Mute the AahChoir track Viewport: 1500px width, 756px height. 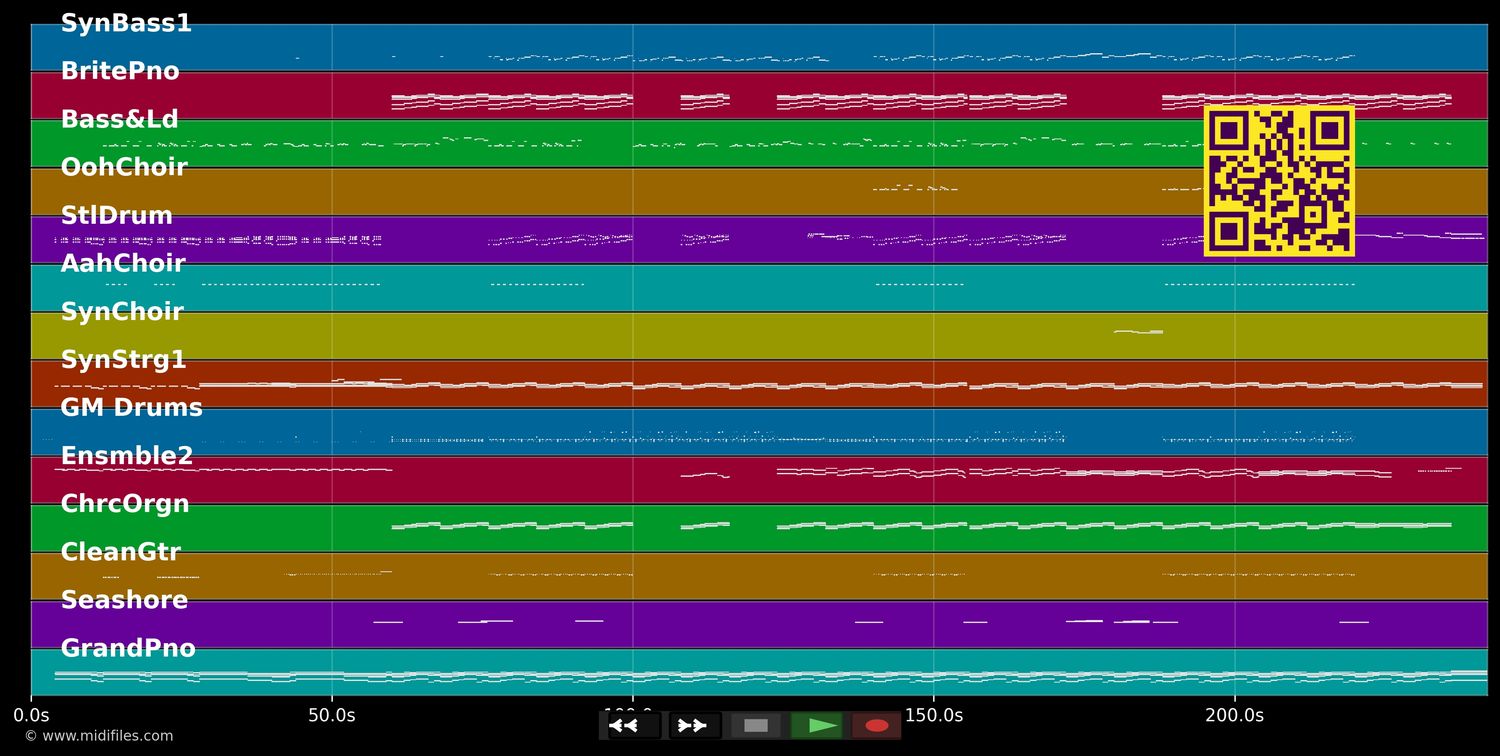(123, 263)
